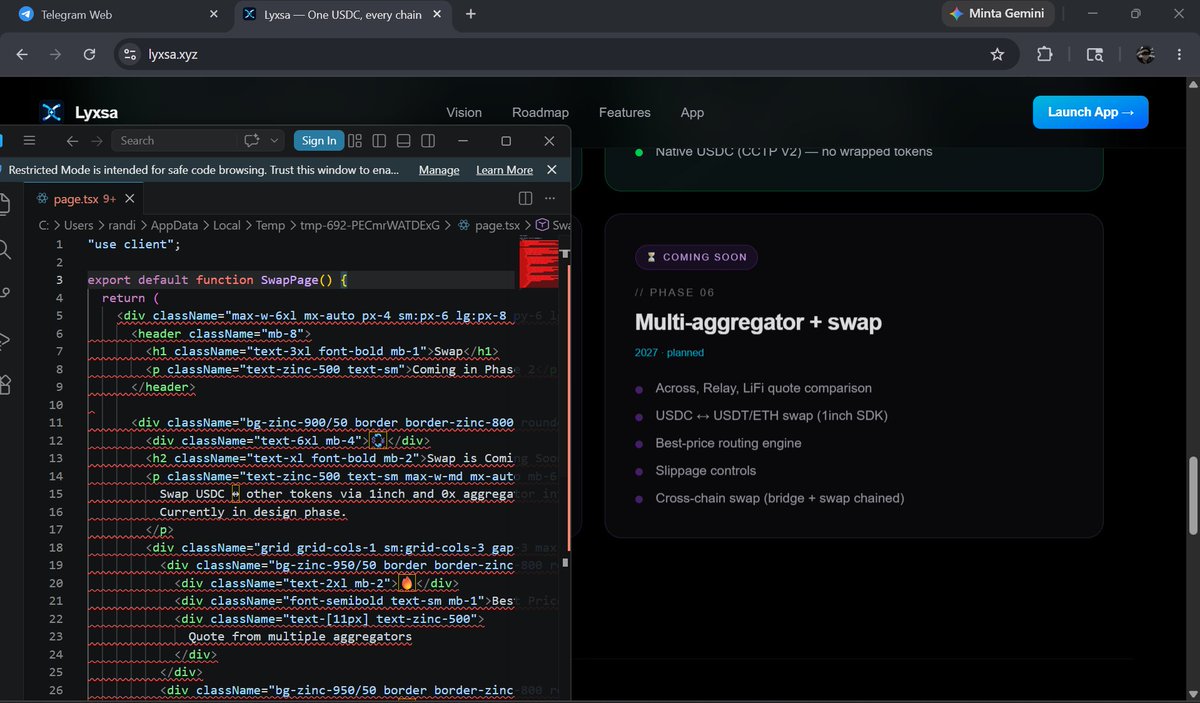Open the Vision nav item on Lyxsa

(x=464, y=112)
